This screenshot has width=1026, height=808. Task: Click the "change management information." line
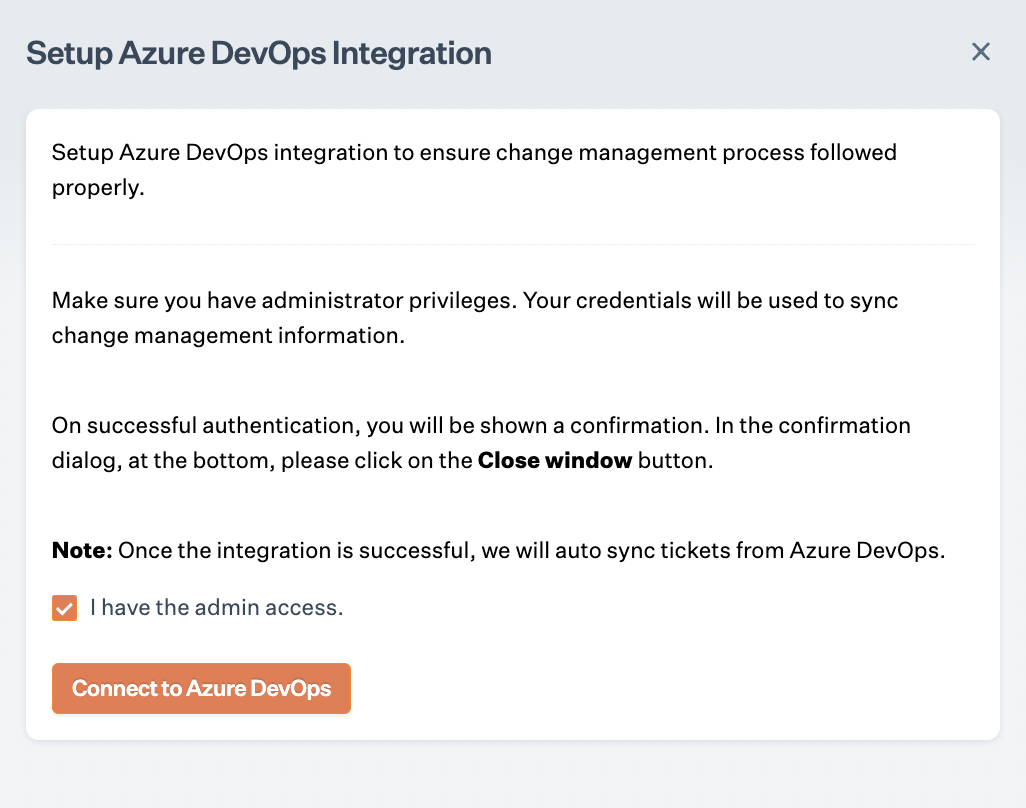pyautogui.click(x=228, y=335)
